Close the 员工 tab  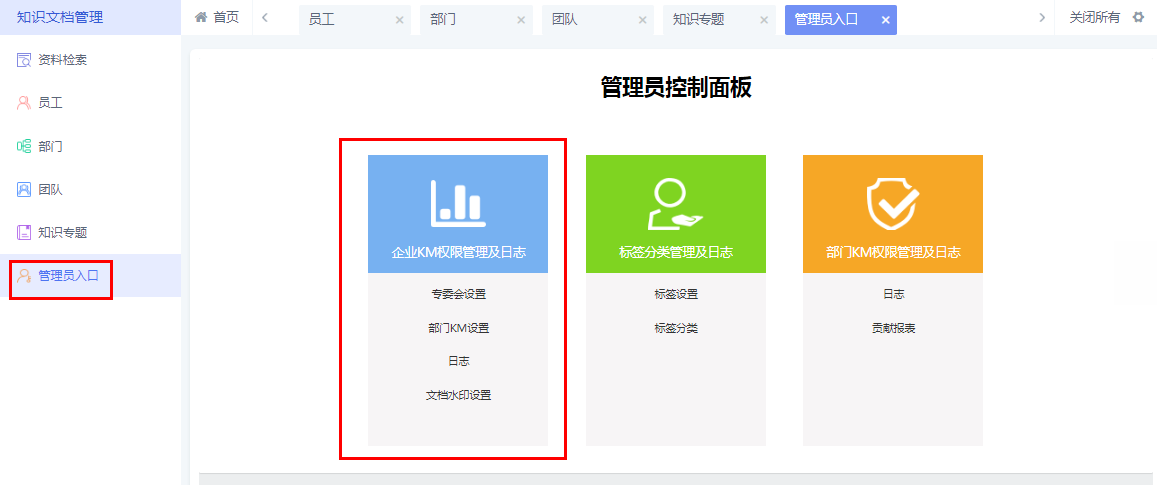tap(400, 20)
